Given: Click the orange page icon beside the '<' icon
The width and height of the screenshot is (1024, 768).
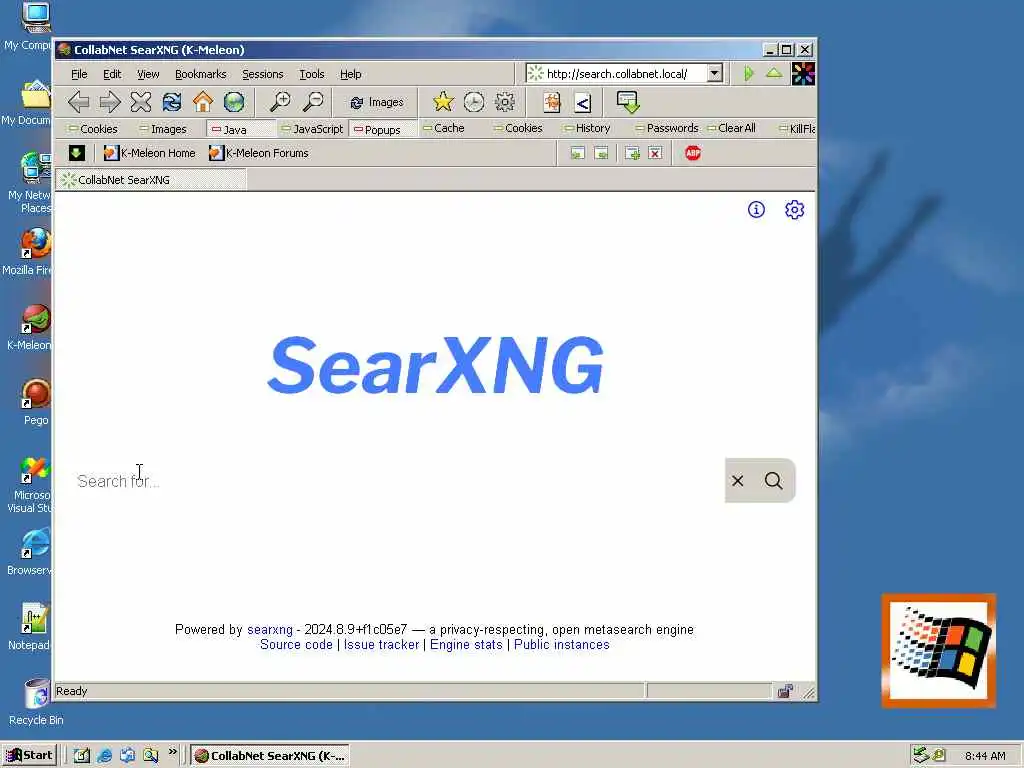Looking at the screenshot, I should [552, 102].
